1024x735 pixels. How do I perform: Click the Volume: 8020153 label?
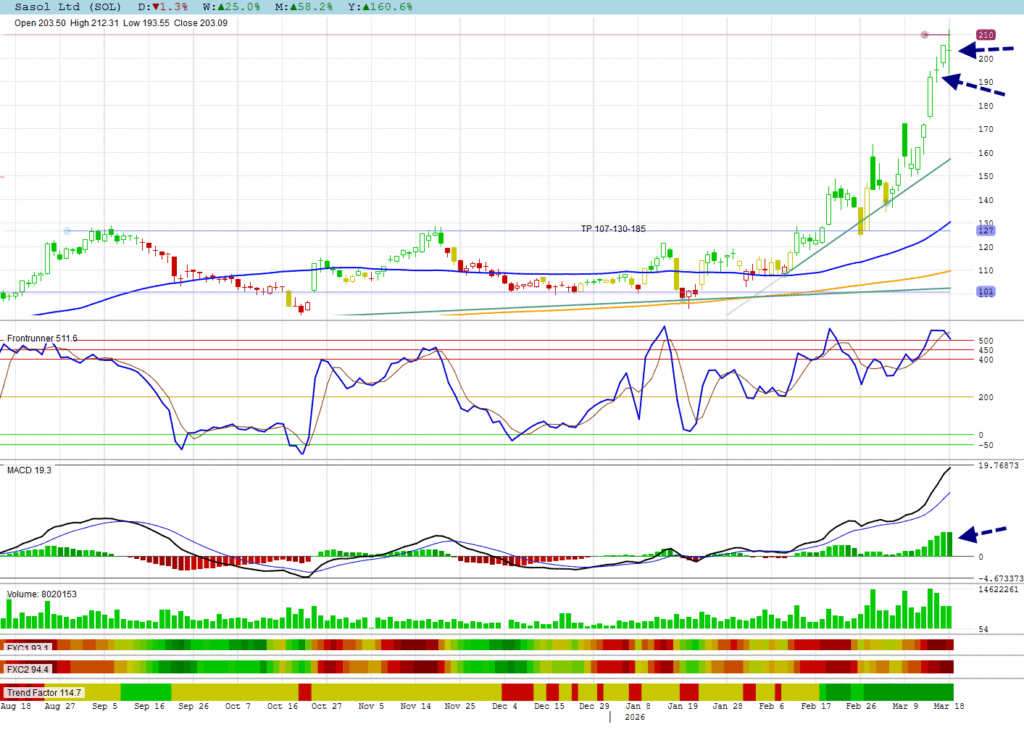(42, 594)
